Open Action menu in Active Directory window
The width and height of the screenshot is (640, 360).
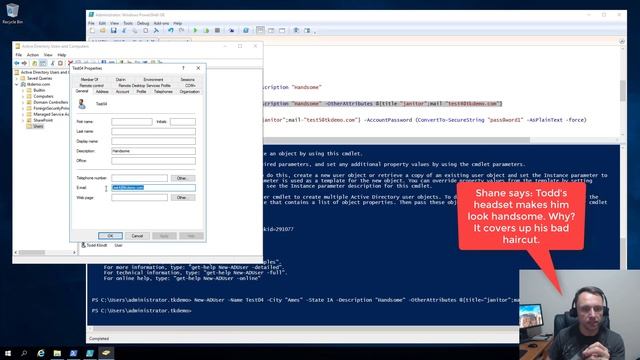point(33,55)
